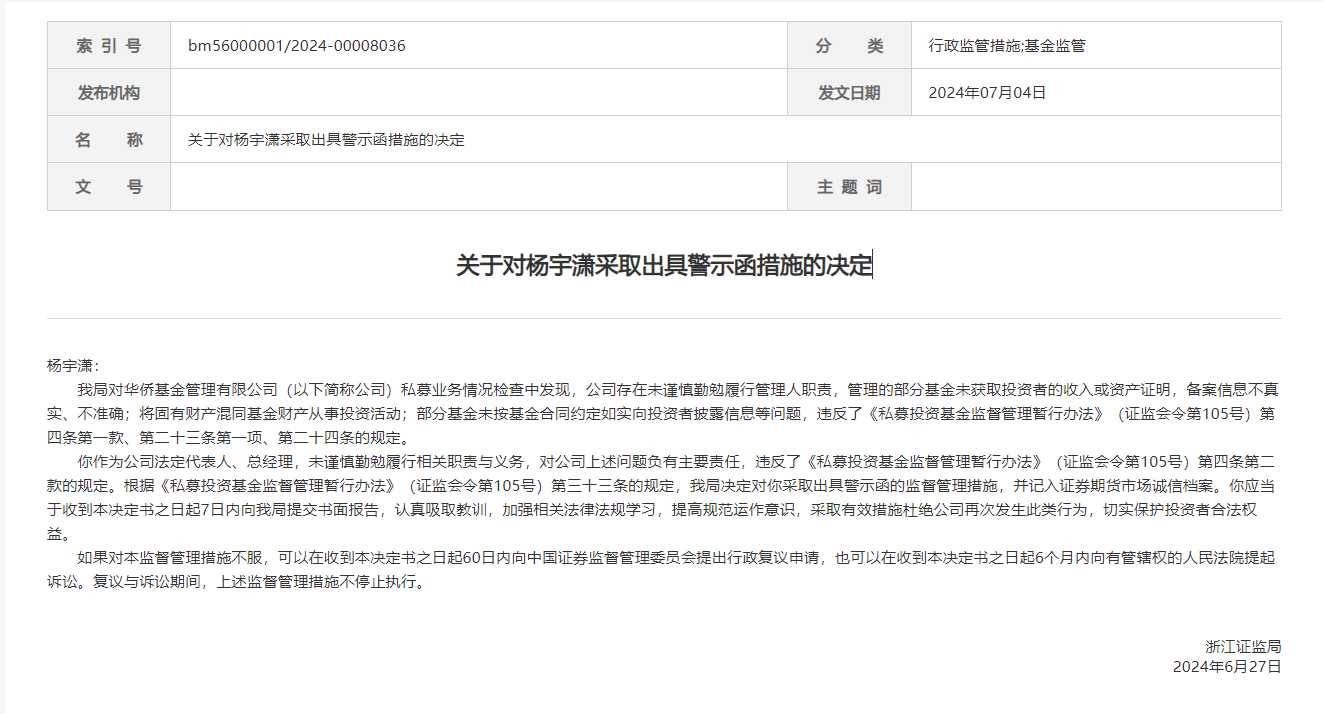The image size is (1323, 714).
Task: Click the empty 文号 value cell
Action: 478,187
